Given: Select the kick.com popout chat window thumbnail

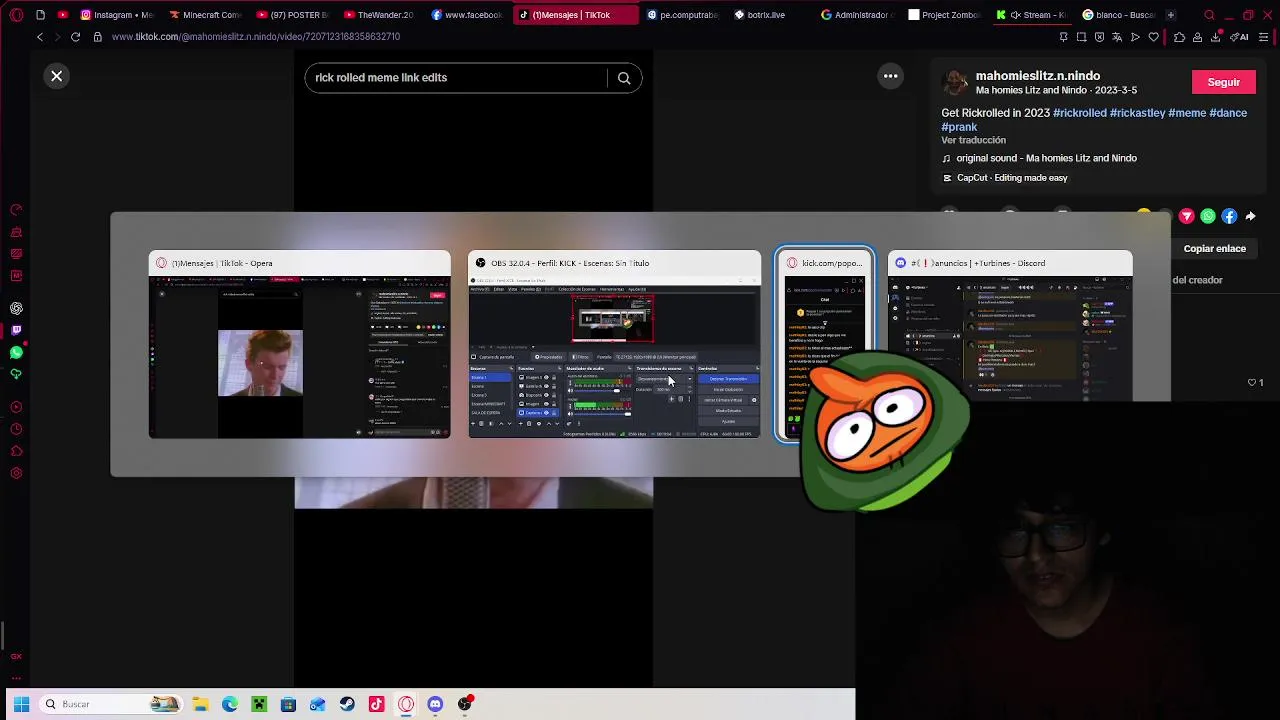Looking at the screenshot, I should [x=824, y=345].
